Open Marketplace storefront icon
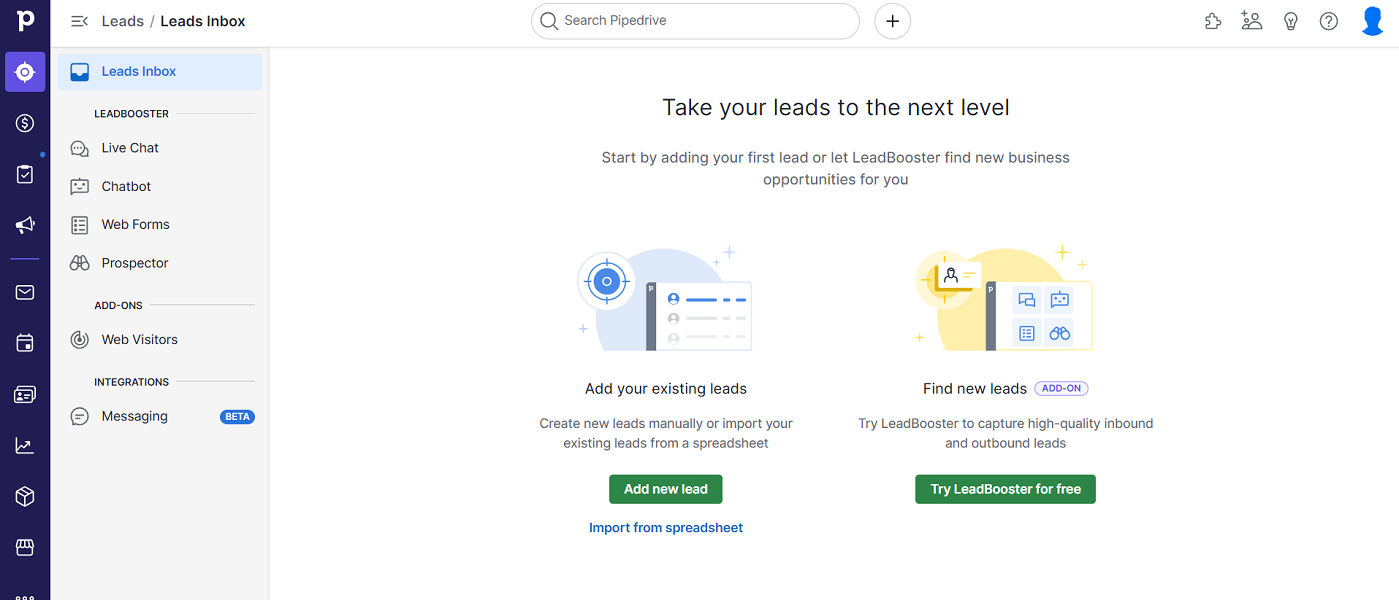Screen dimensions: 1399x600 [x=25, y=548]
